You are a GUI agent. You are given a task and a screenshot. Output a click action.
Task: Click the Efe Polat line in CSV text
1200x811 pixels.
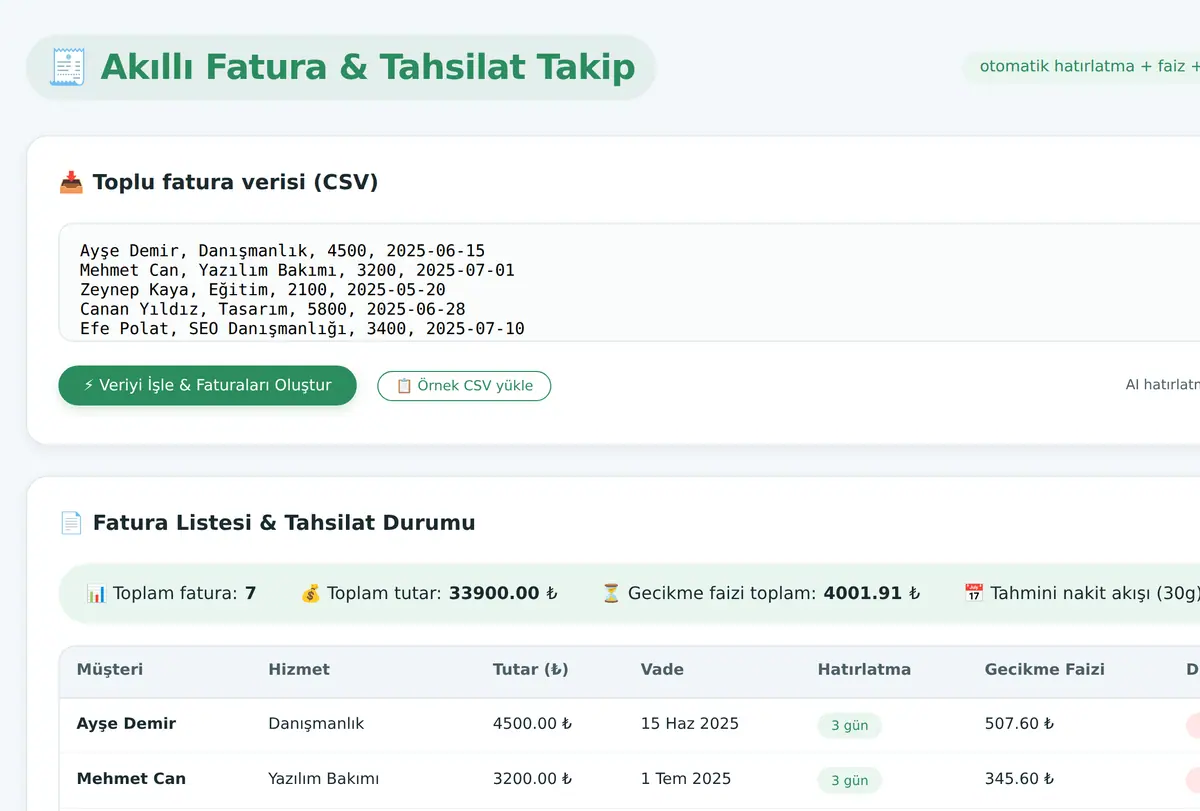coord(302,329)
